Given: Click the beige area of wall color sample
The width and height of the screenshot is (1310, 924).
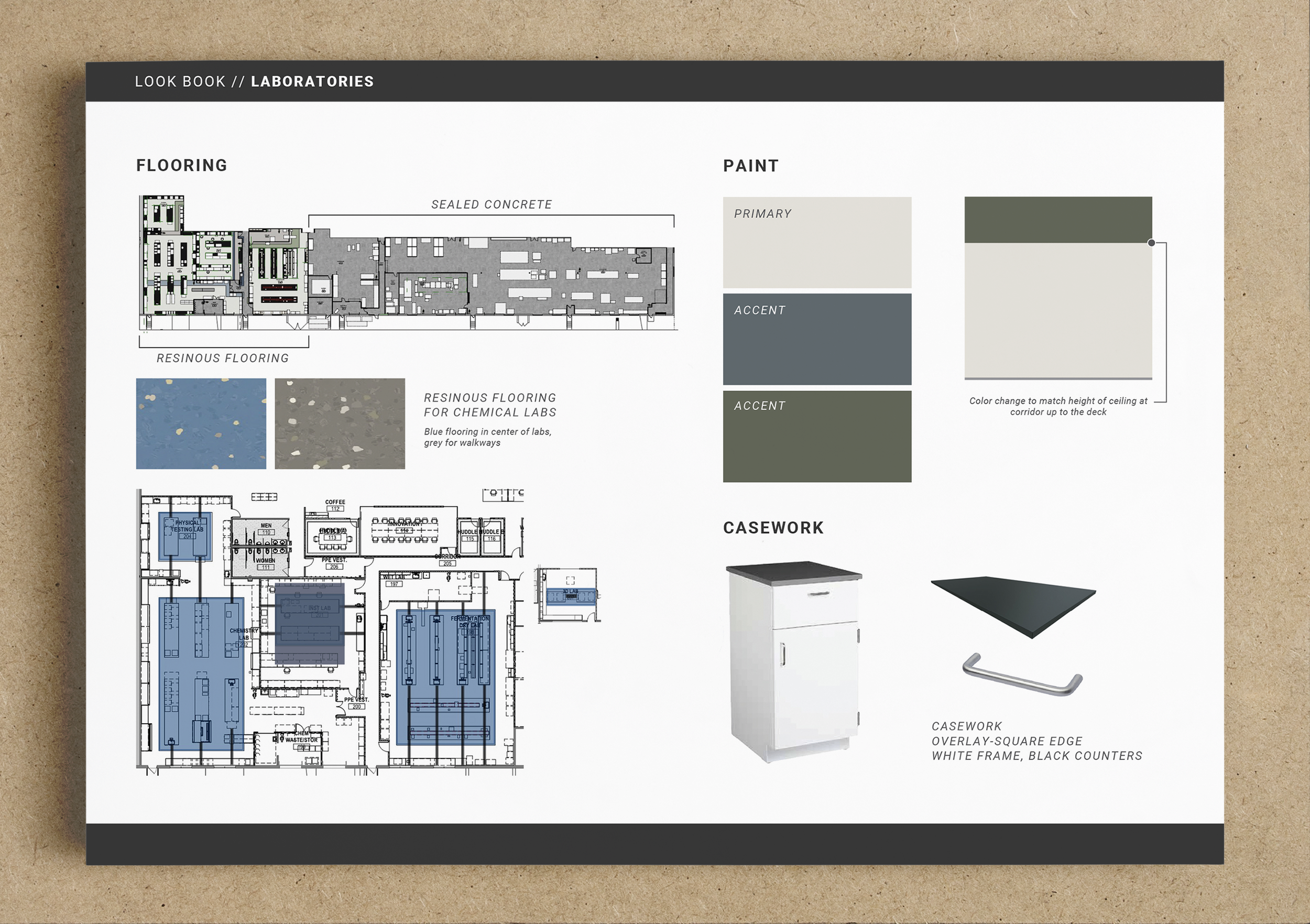Looking at the screenshot, I should pos(1058,310).
